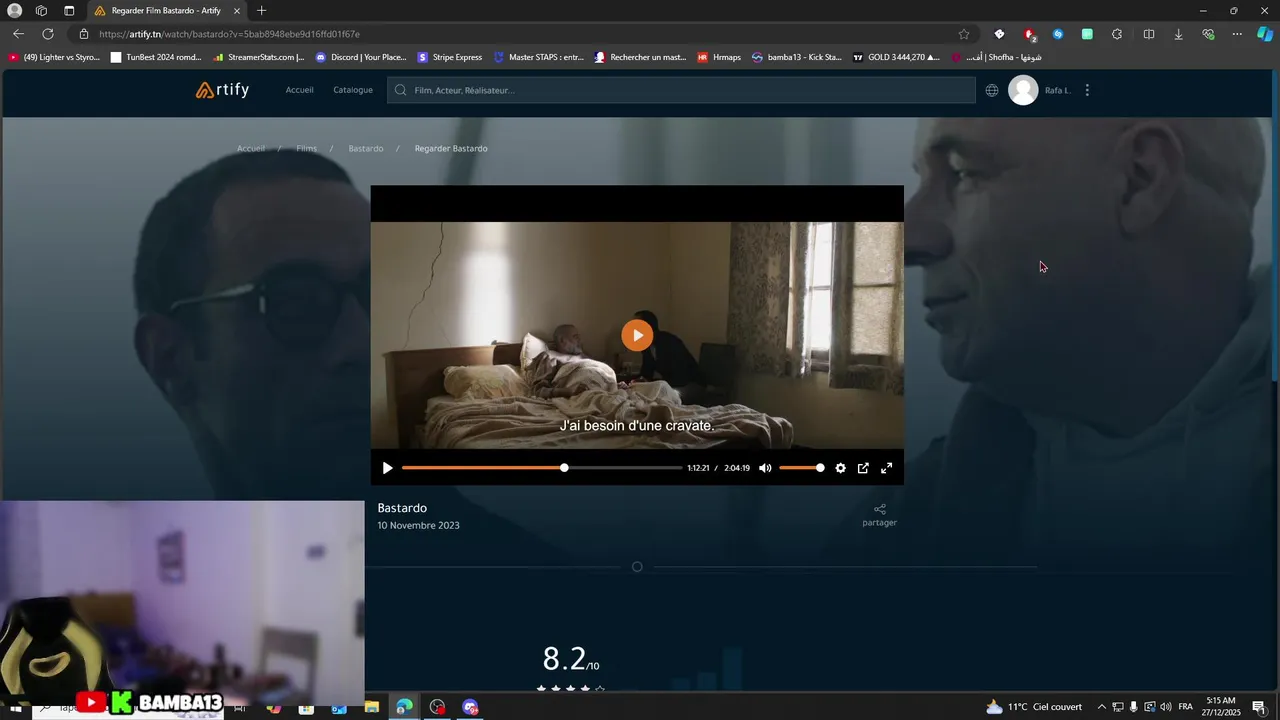Open the Catalogue menu item
1280x720 pixels.
pyautogui.click(x=353, y=90)
